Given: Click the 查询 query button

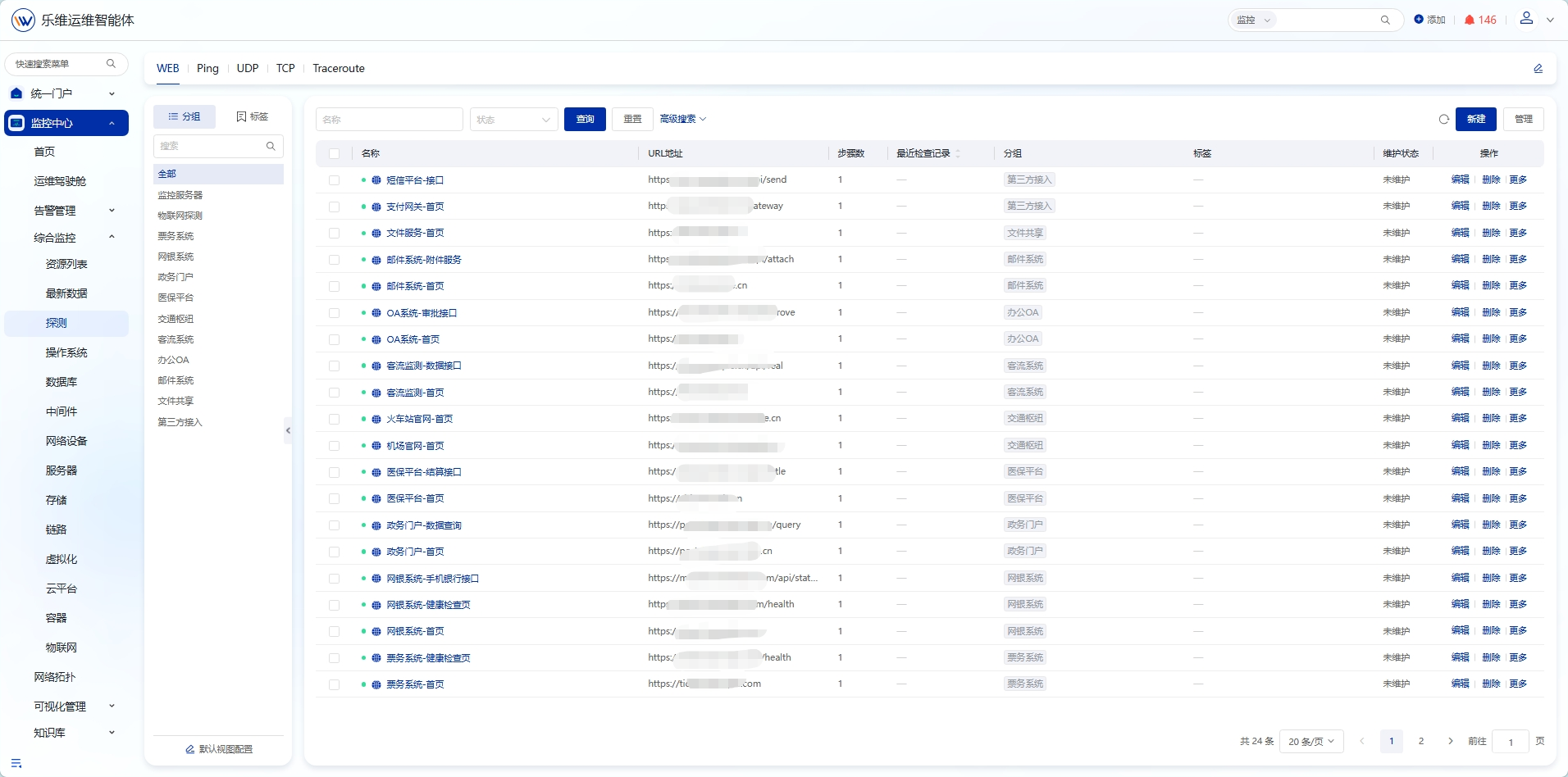Looking at the screenshot, I should pyautogui.click(x=585, y=120).
